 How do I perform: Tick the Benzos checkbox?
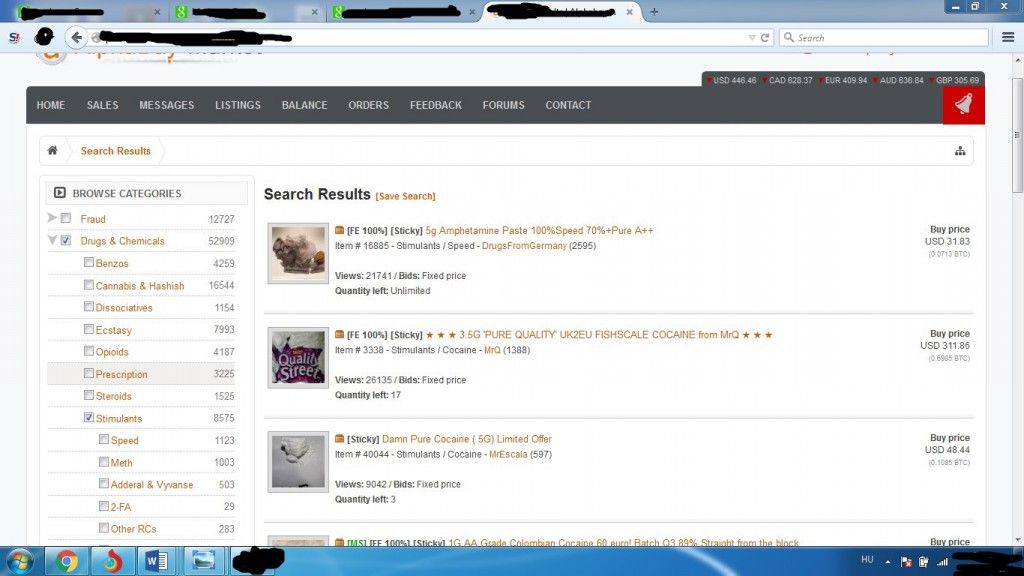89,263
